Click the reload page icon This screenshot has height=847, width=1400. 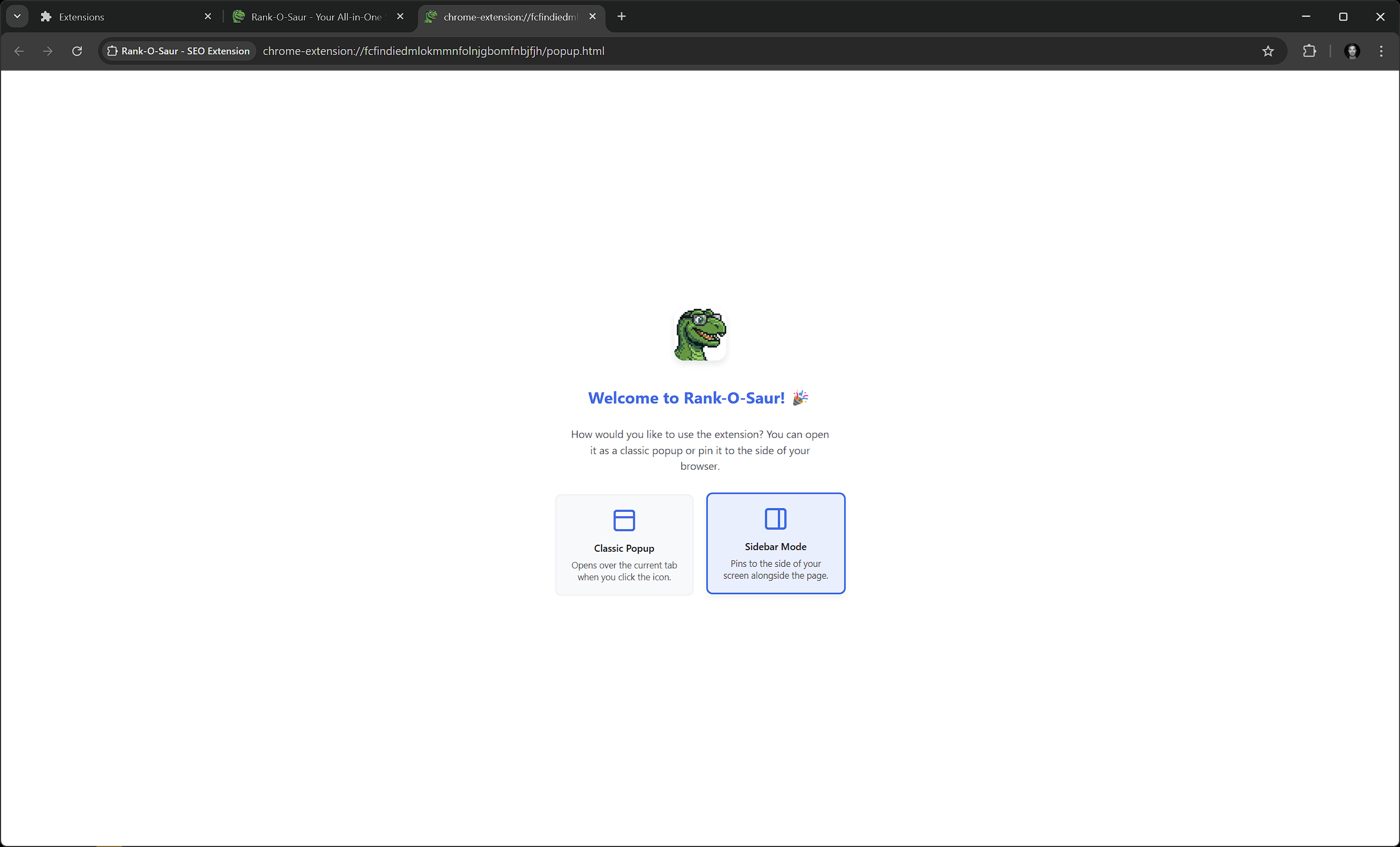point(76,51)
